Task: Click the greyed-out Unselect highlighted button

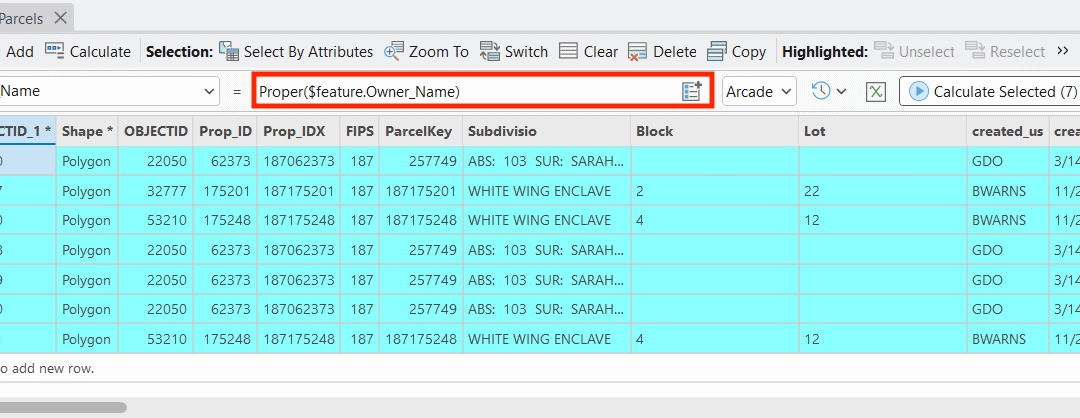Action: click(x=914, y=52)
